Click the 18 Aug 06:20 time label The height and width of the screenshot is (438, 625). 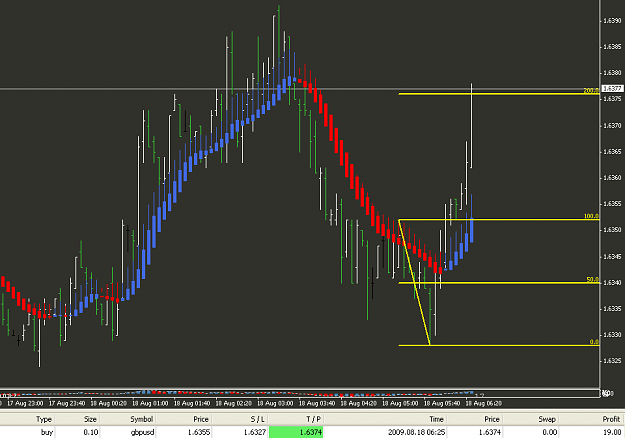point(483,403)
